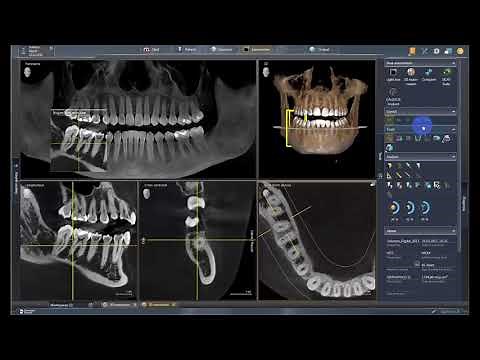This screenshot has height=360, width=480.
Task: Click the first icon in the lower Analysis row
Action: coord(389,185)
